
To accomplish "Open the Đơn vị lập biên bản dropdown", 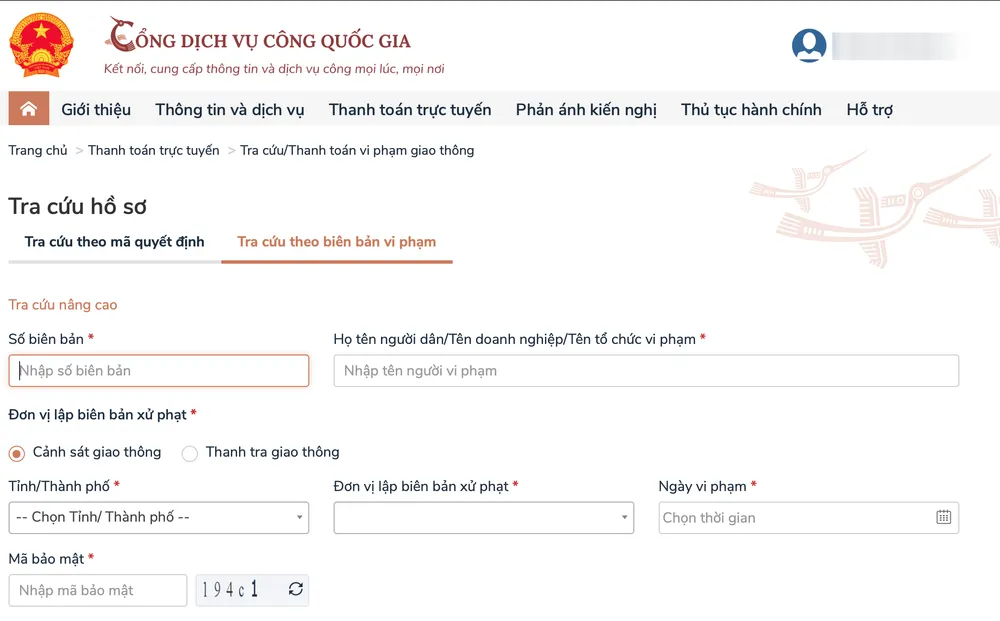I will [483, 517].
